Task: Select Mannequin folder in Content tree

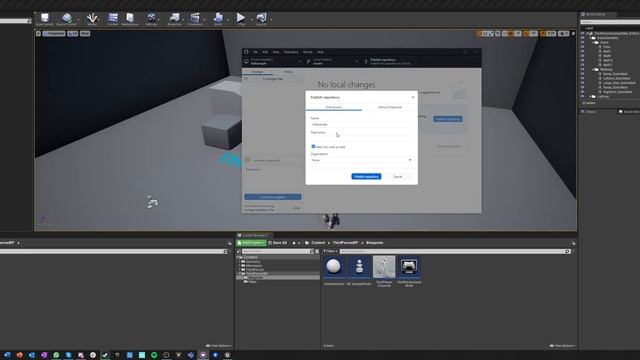Action: (x=253, y=266)
